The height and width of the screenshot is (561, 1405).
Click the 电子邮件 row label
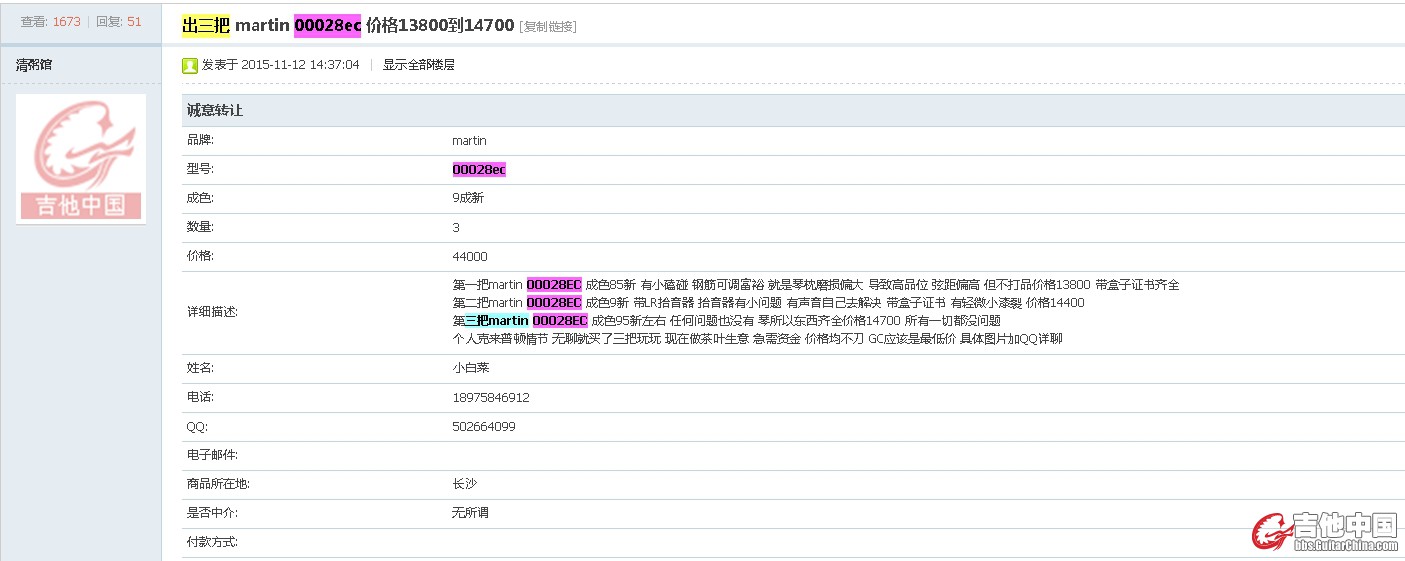212,456
